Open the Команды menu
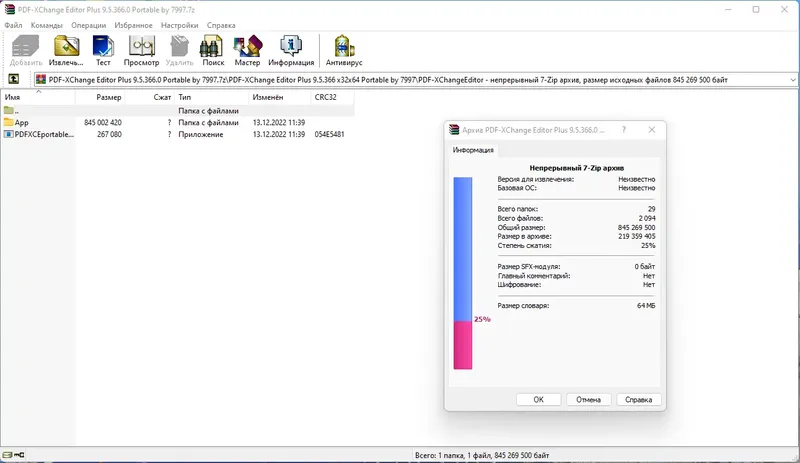 point(46,25)
